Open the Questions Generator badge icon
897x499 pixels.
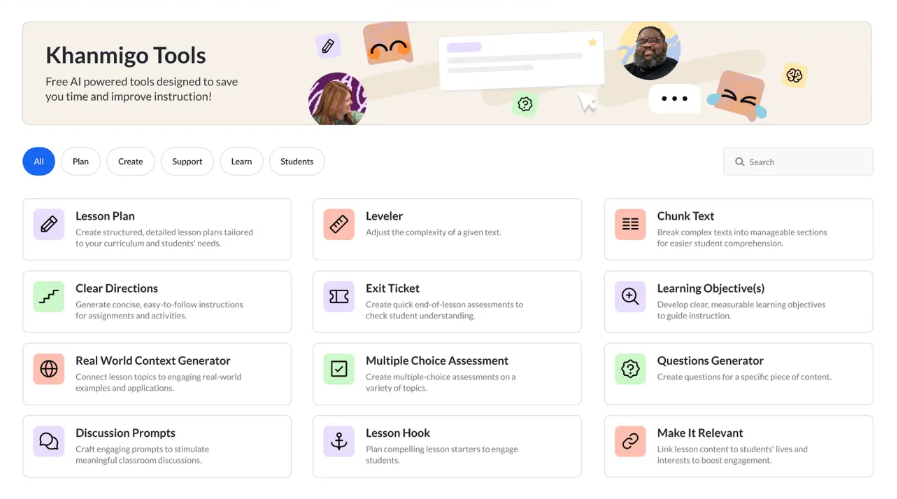pyautogui.click(x=630, y=369)
